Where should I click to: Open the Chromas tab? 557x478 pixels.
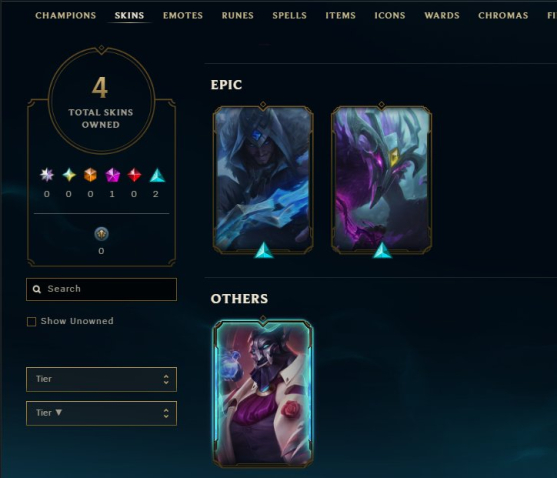click(x=503, y=16)
